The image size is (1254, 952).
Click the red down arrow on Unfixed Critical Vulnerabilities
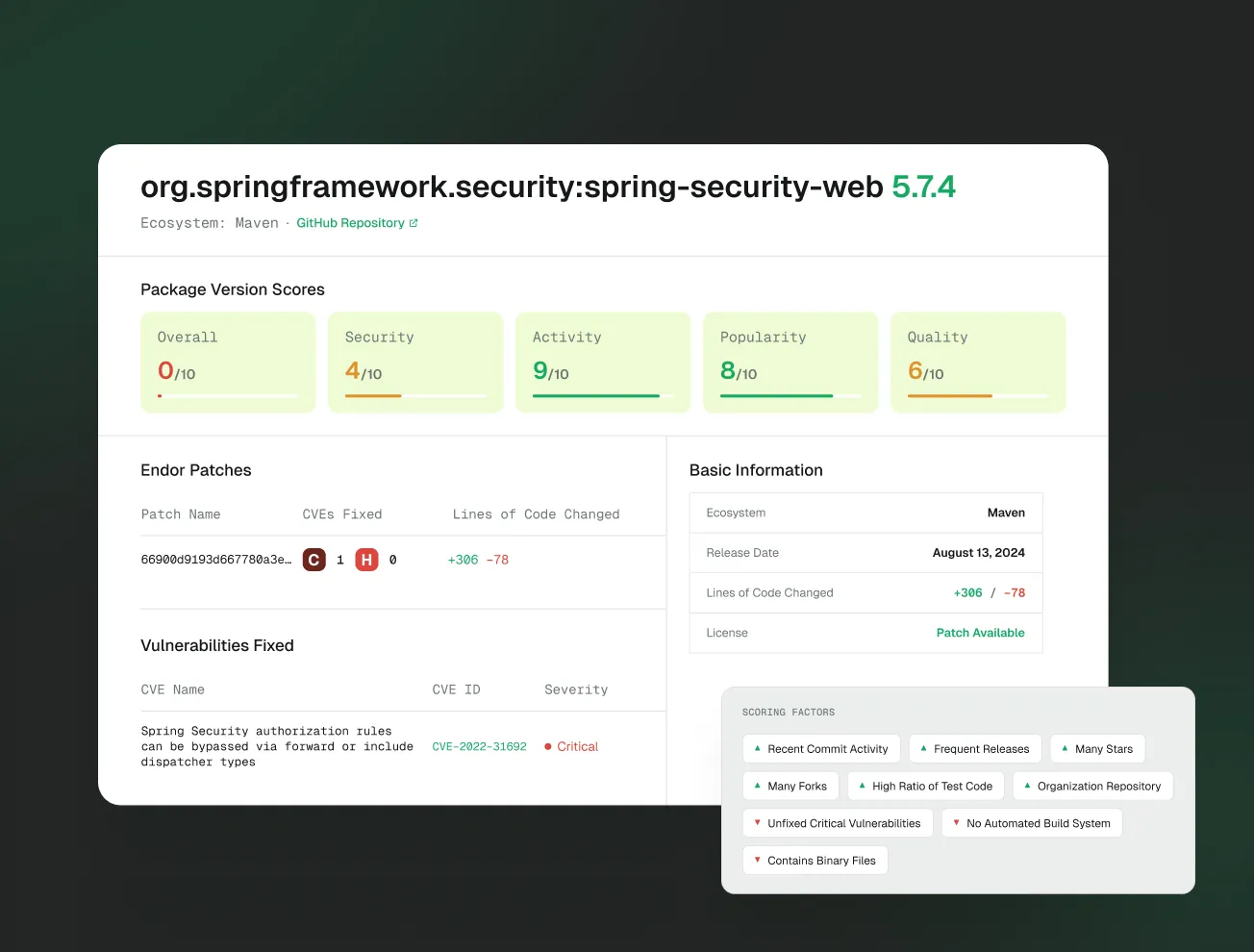pos(758,822)
